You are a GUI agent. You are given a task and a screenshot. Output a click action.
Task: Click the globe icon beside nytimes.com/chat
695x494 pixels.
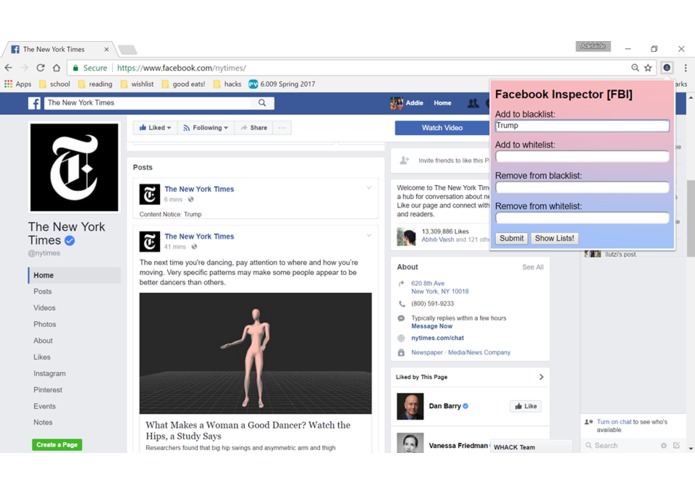click(401, 338)
